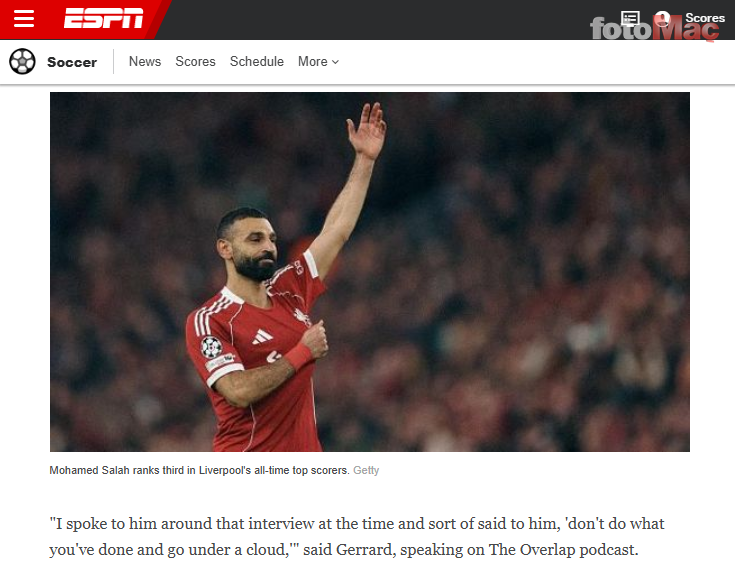Open the user profile icon

coord(662,19)
